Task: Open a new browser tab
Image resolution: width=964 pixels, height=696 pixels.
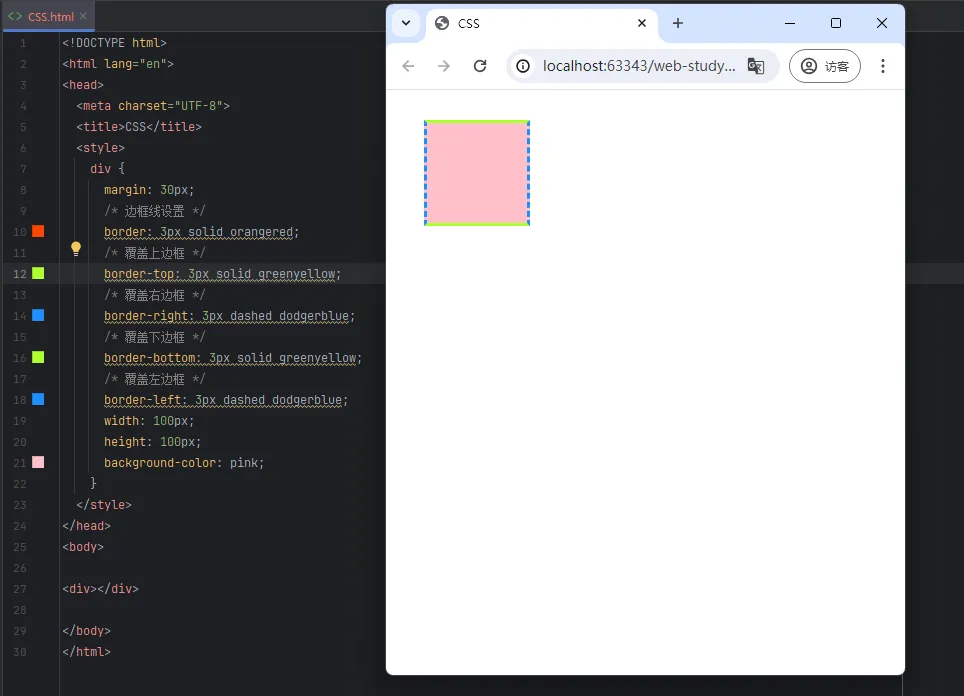Action: (x=678, y=23)
